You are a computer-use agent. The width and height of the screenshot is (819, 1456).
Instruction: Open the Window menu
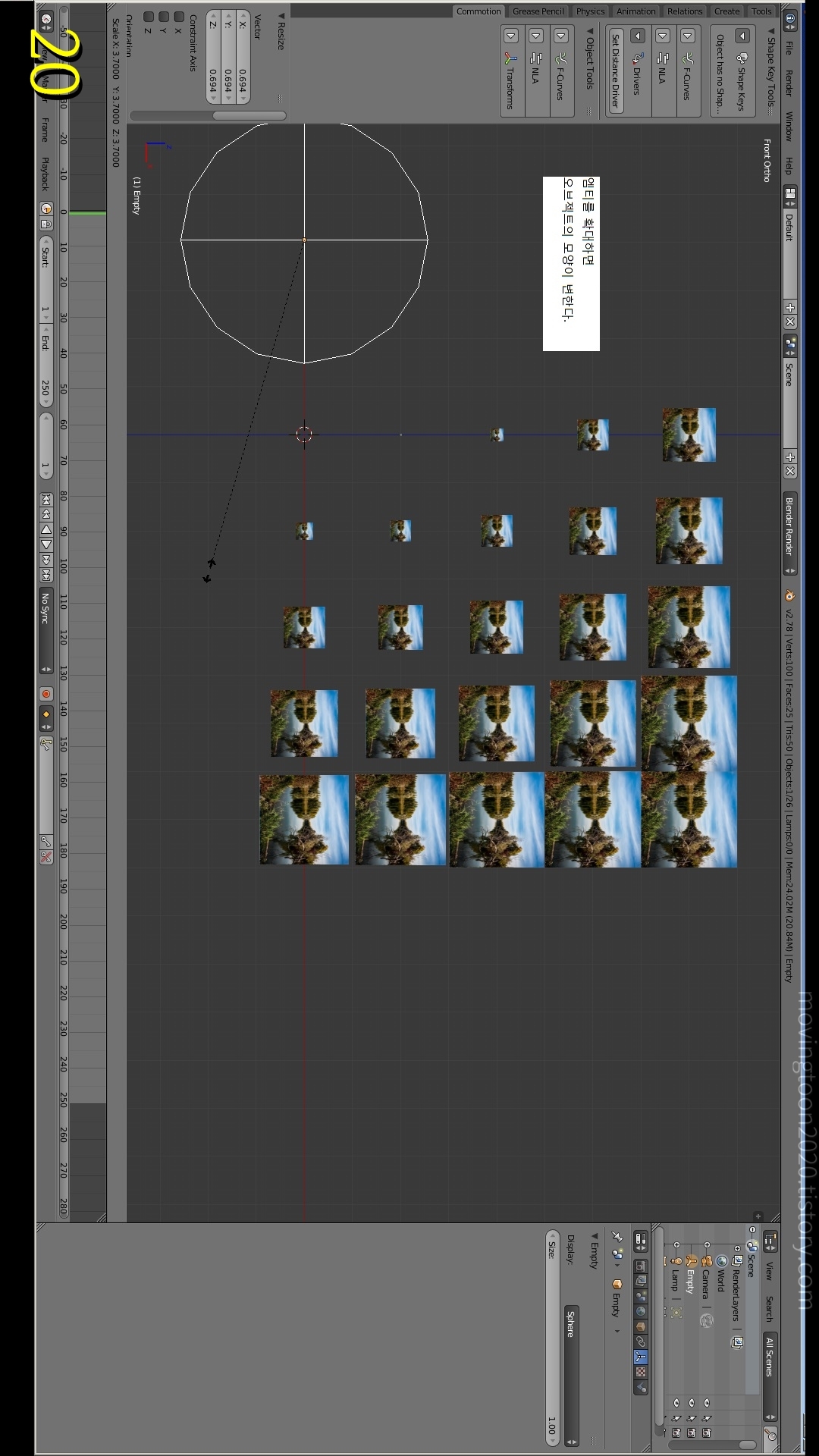[x=789, y=127]
